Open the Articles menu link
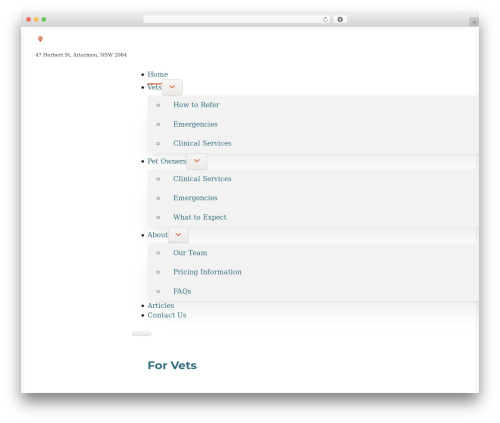 click(x=161, y=305)
